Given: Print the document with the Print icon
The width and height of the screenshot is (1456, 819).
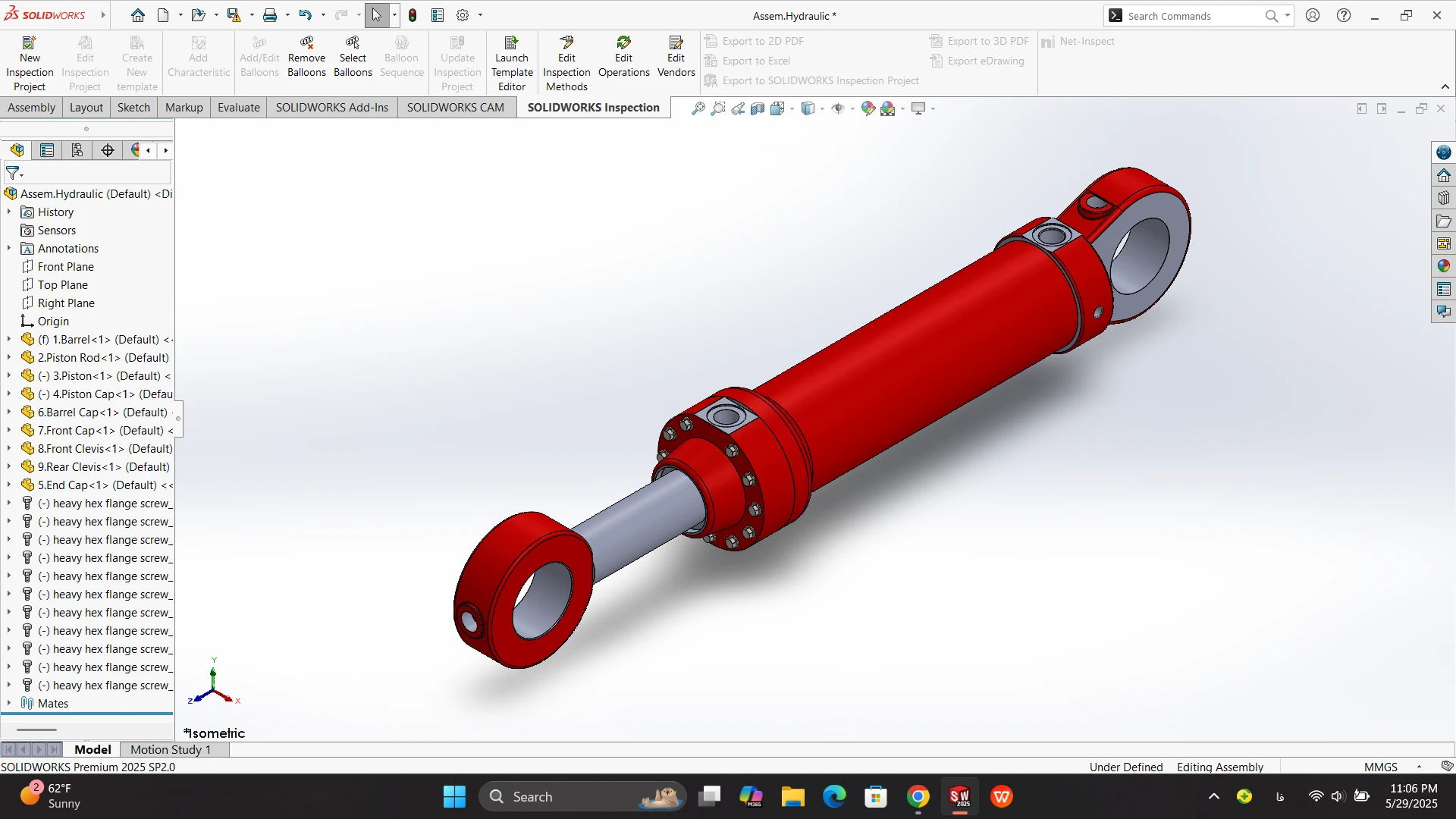Looking at the screenshot, I should coord(269,15).
